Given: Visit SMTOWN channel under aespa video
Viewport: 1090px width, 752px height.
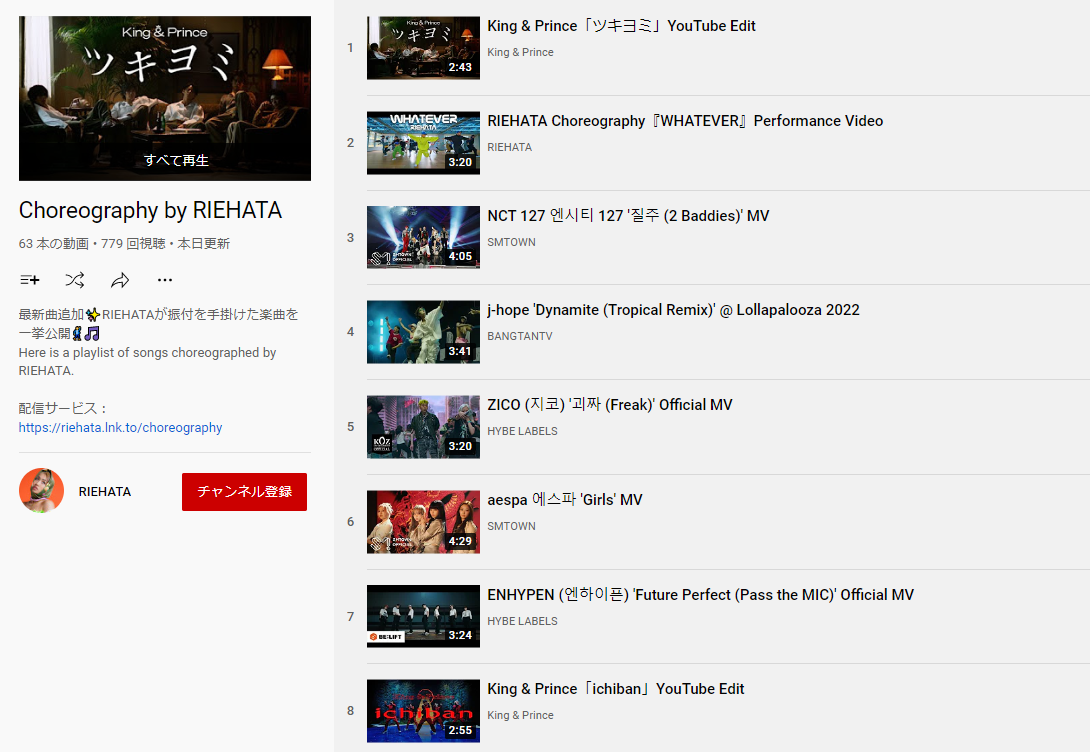Looking at the screenshot, I should [512, 526].
